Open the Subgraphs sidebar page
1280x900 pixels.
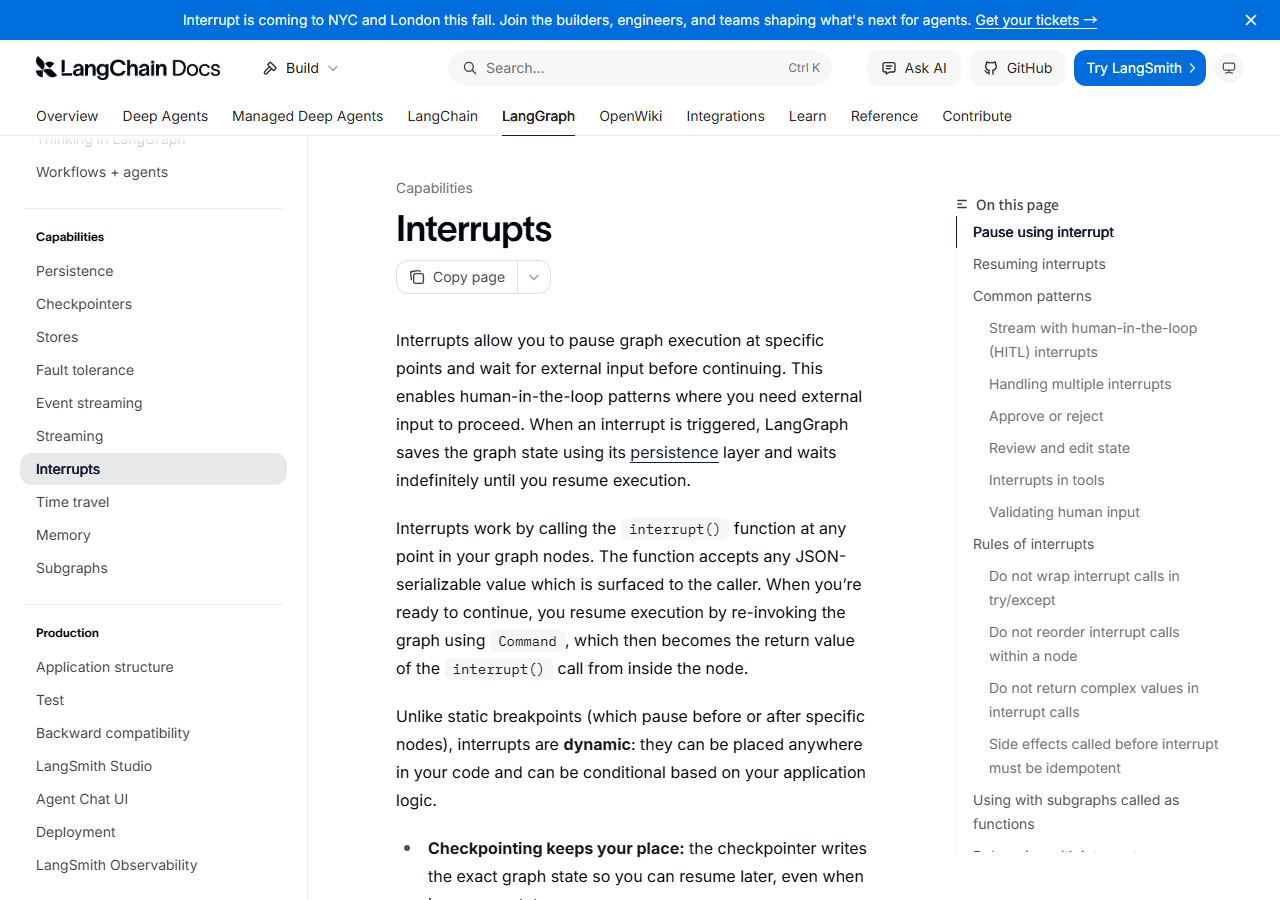[x=153, y=568]
